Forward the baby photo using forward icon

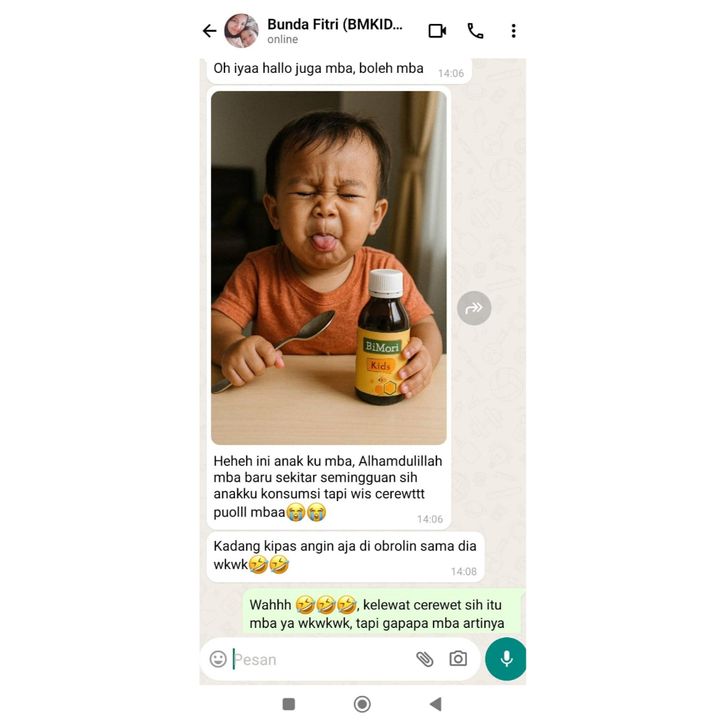(x=474, y=308)
